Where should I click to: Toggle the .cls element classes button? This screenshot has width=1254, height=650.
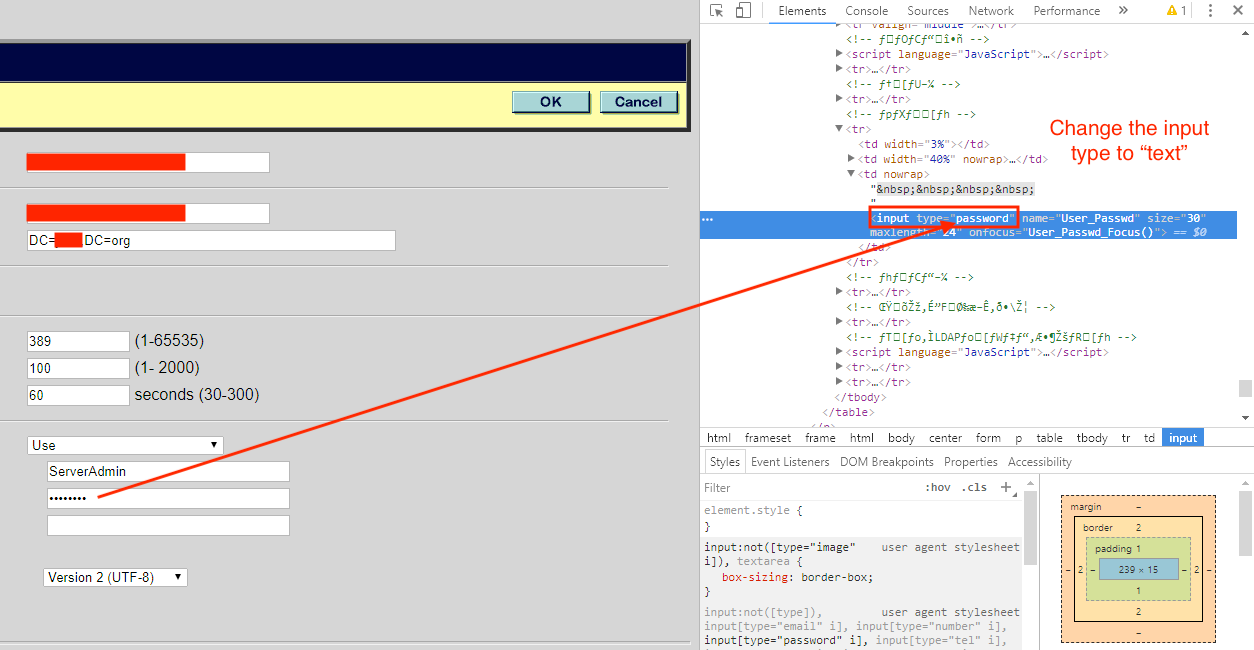(x=974, y=488)
